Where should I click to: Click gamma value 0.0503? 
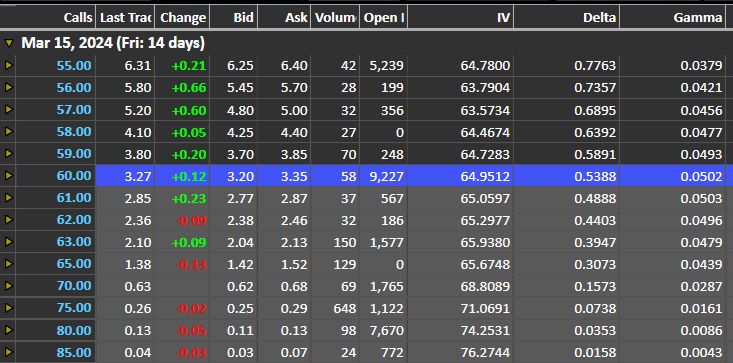click(x=701, y=198)
